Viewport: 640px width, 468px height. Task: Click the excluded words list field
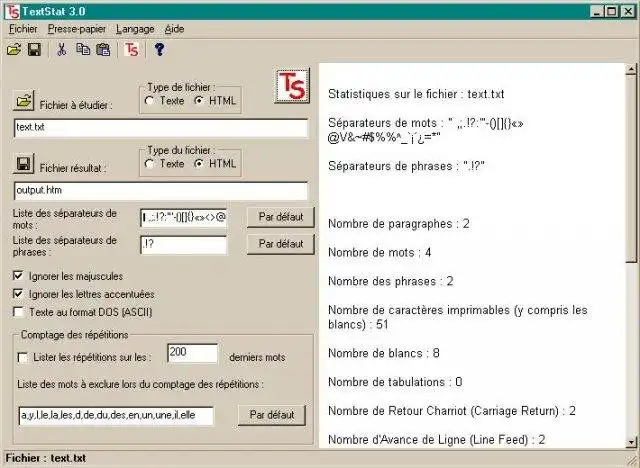(x=116, y=416)
